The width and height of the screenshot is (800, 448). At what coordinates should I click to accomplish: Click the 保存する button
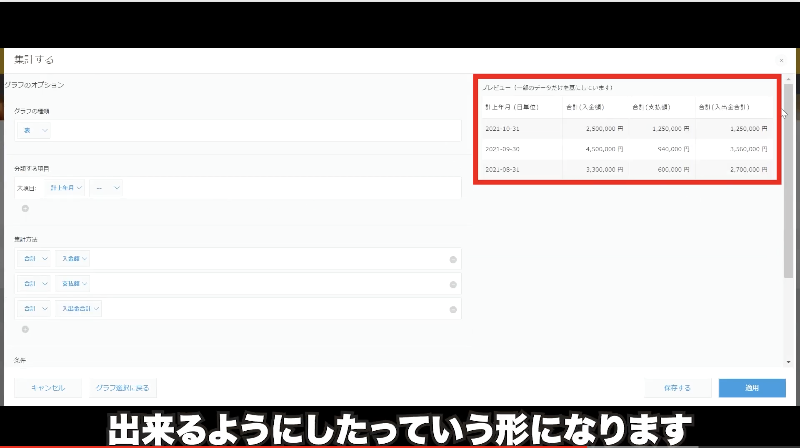pyautogui.click(x=675, y=387)
